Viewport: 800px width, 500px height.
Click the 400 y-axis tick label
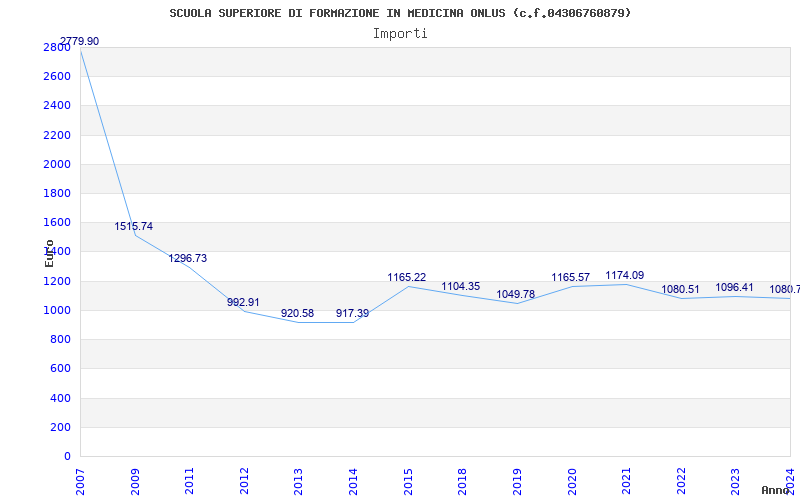pos(60,398)
